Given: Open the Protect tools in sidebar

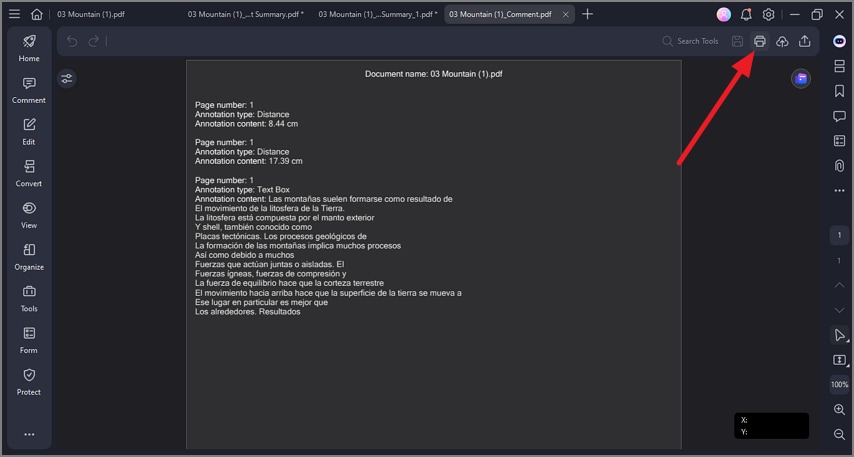Looking at the screenshot, I should tap(29, 382).
